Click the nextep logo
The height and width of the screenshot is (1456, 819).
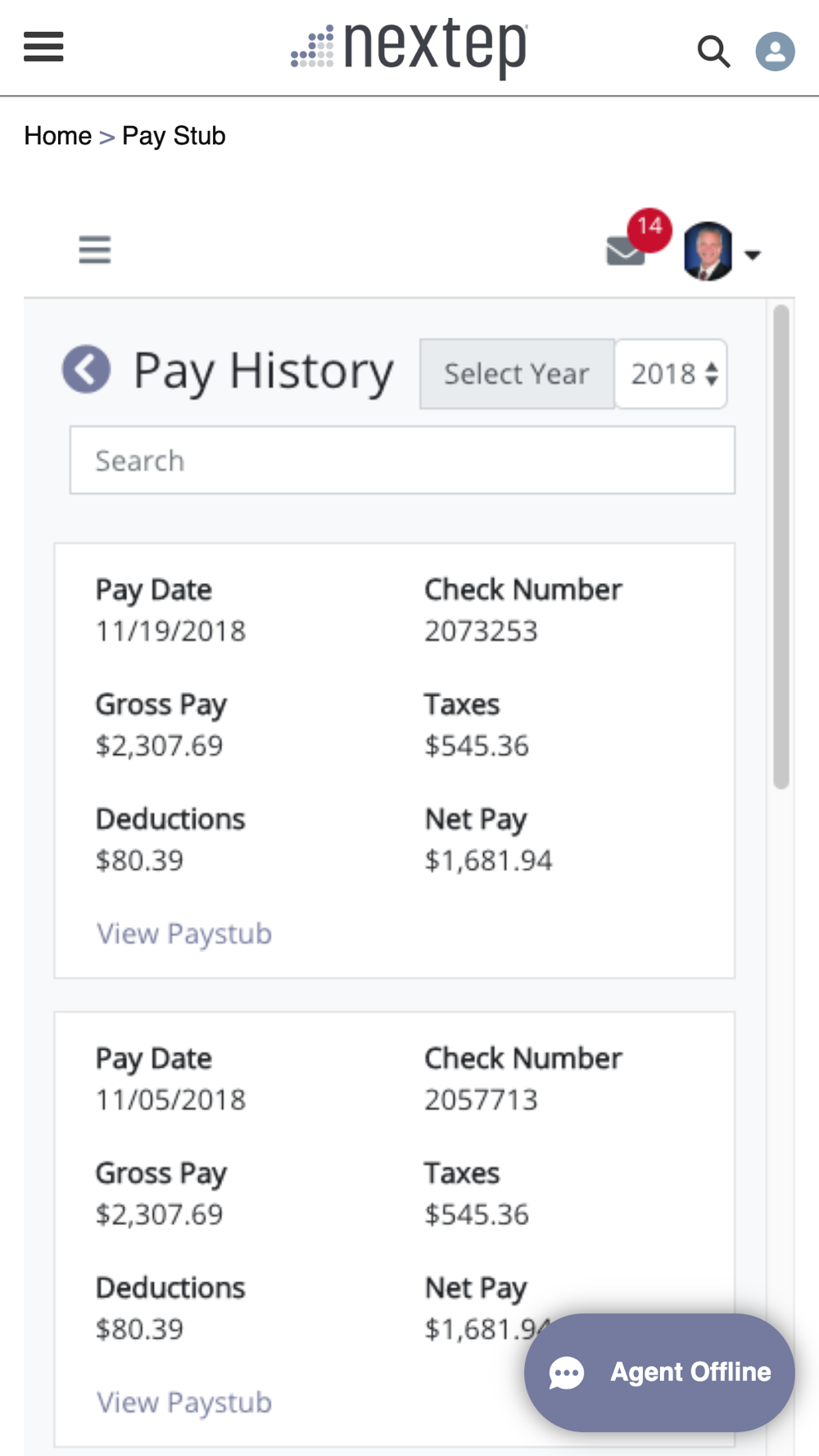coord(409,47)
